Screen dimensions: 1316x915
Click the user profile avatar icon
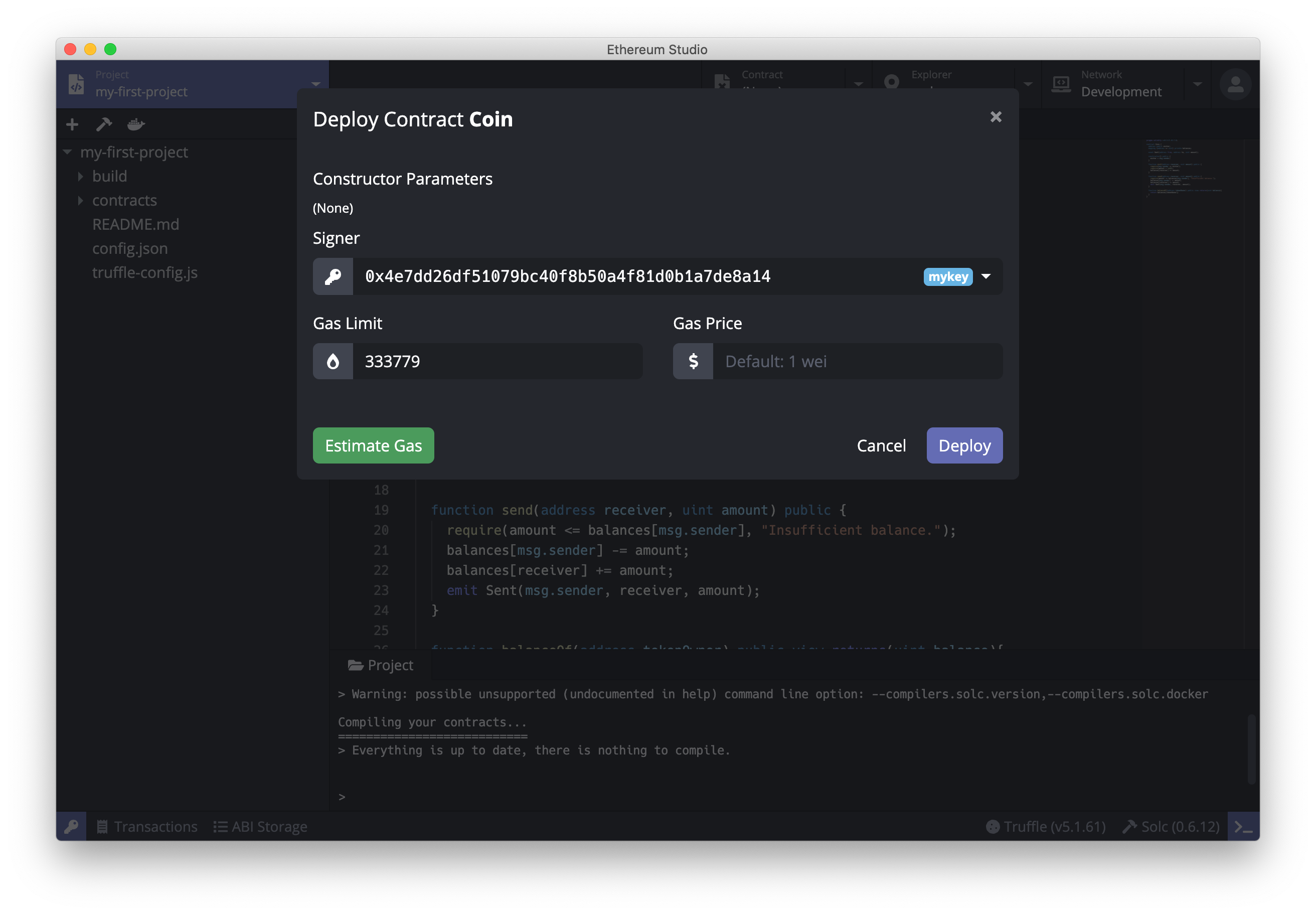pyautogui.click(x=1235, y=85)
